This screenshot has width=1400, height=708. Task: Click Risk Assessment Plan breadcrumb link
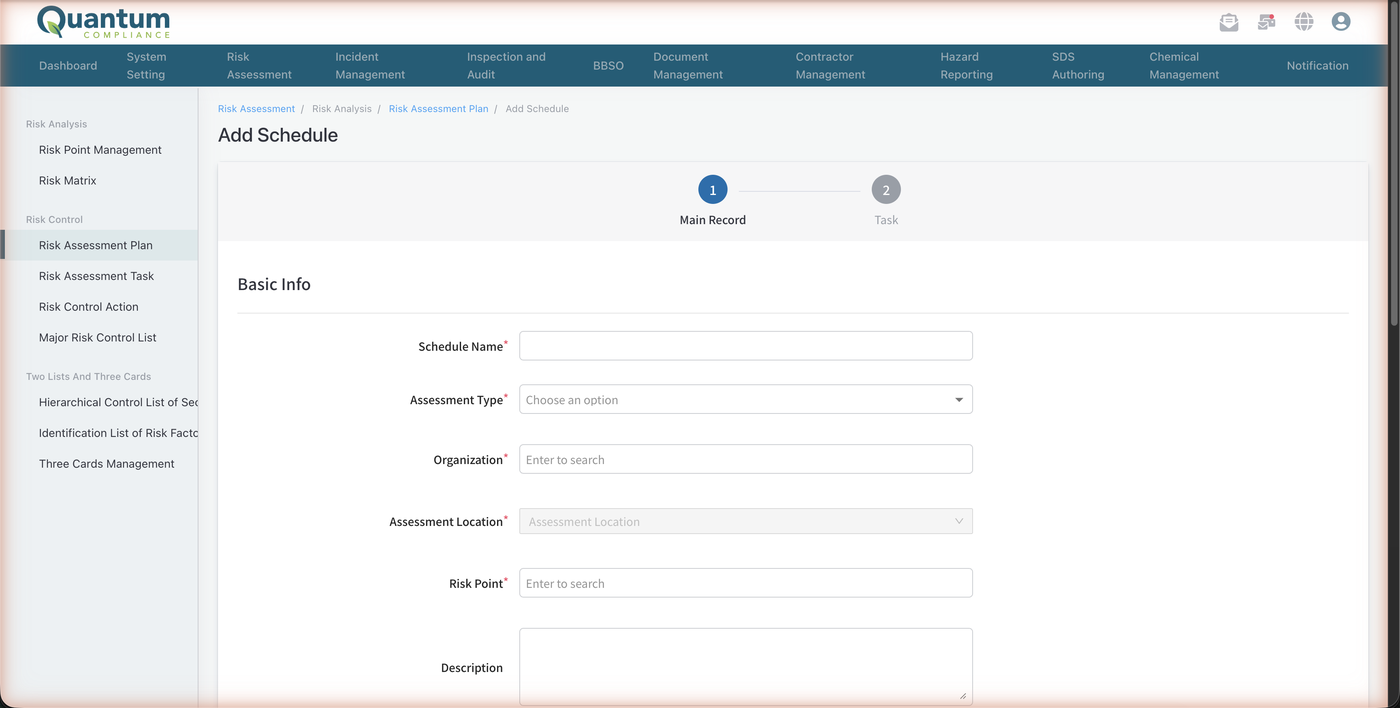pyautogui.click(x=438, y=109)
